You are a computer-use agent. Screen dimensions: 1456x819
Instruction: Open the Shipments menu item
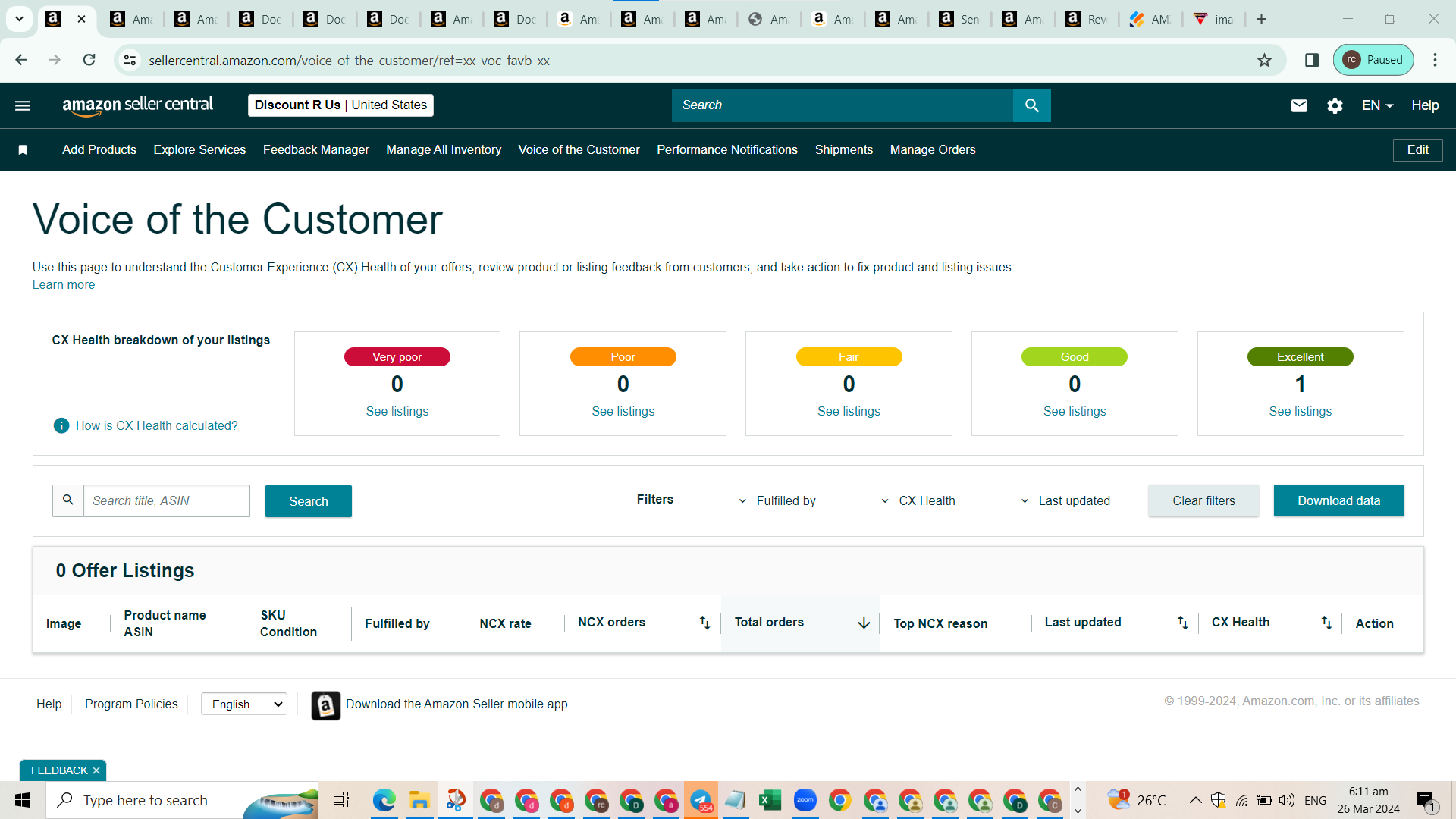coord(844,150)
